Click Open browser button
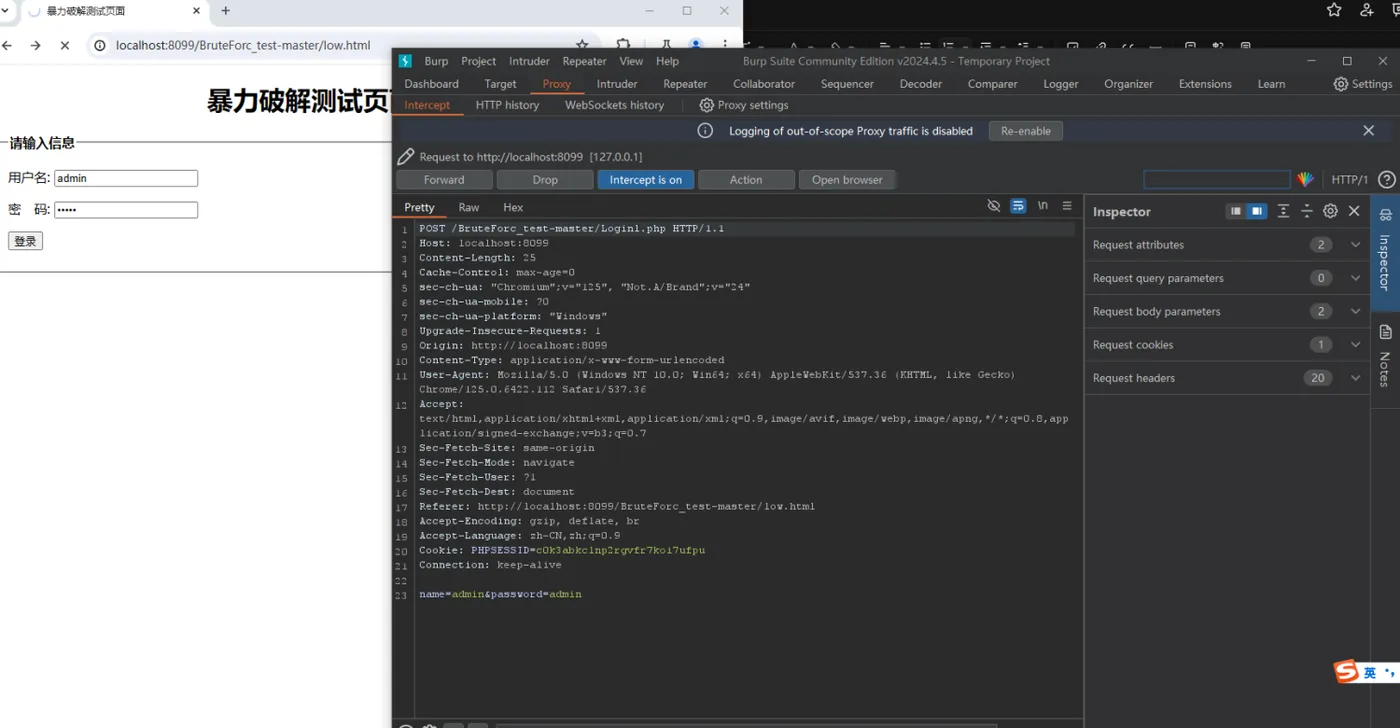 (847, 180)
